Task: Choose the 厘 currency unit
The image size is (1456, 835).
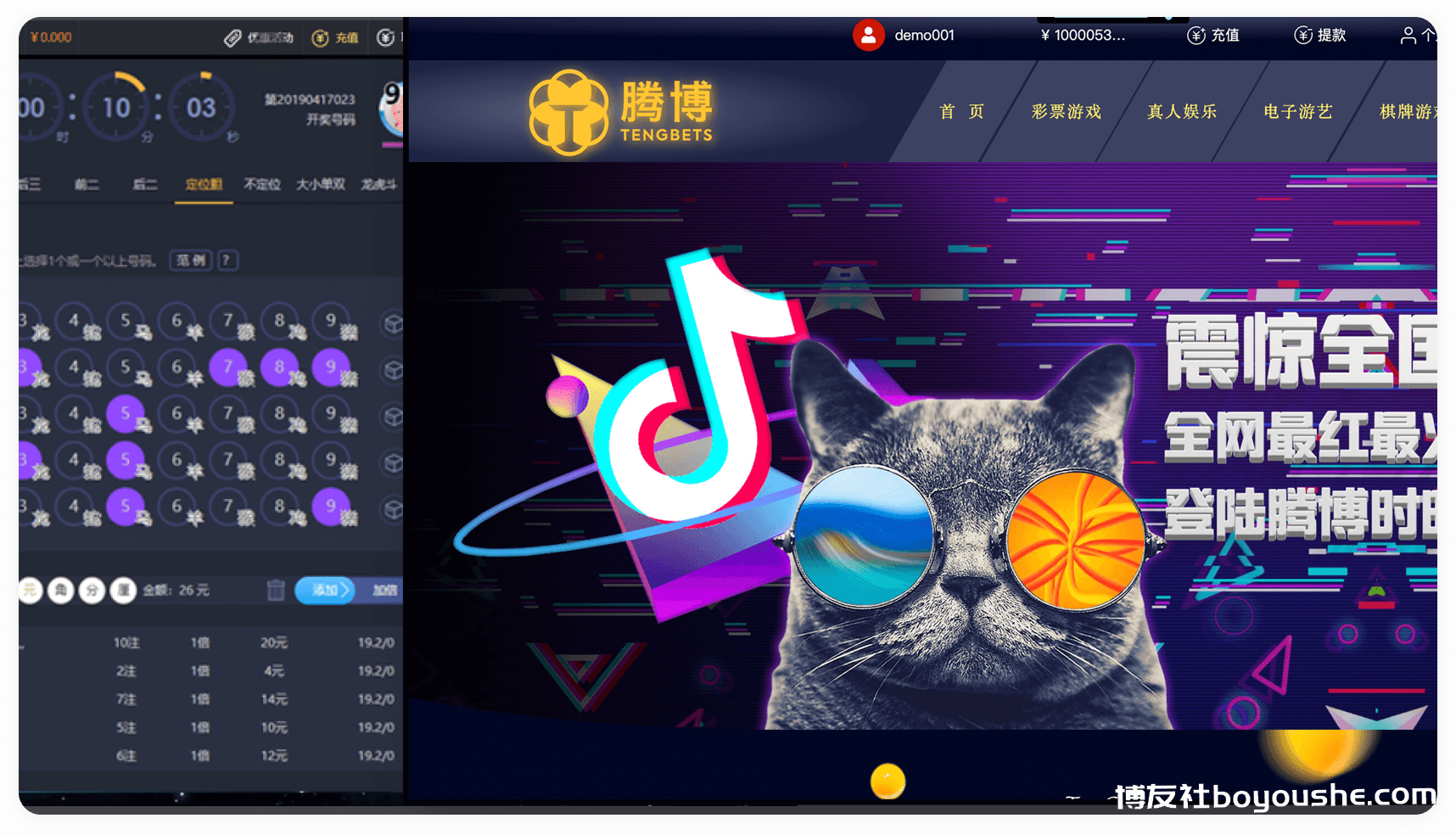Action: tap(123, 590)
